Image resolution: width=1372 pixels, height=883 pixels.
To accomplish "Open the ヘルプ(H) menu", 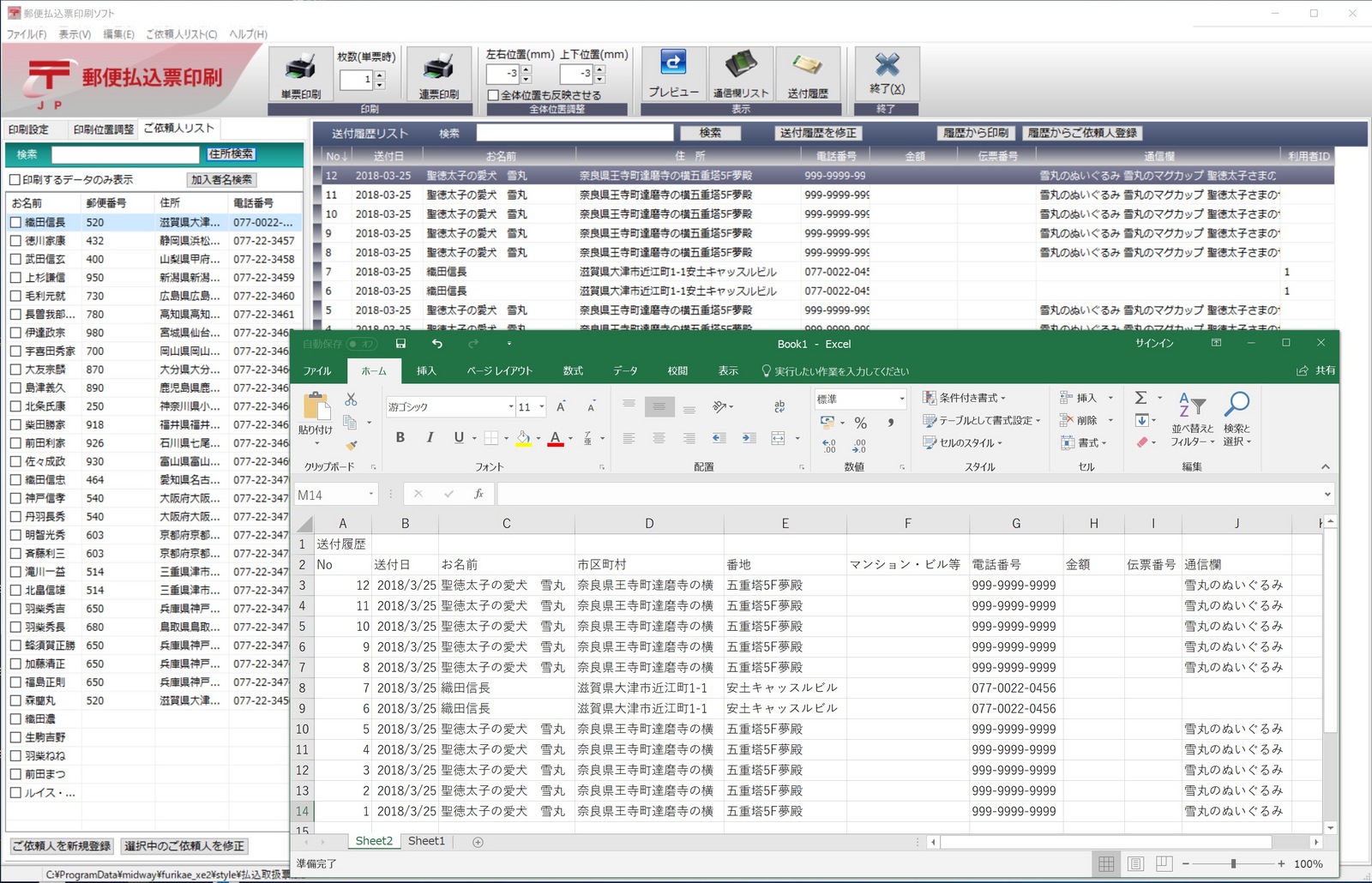I will 249,34.
